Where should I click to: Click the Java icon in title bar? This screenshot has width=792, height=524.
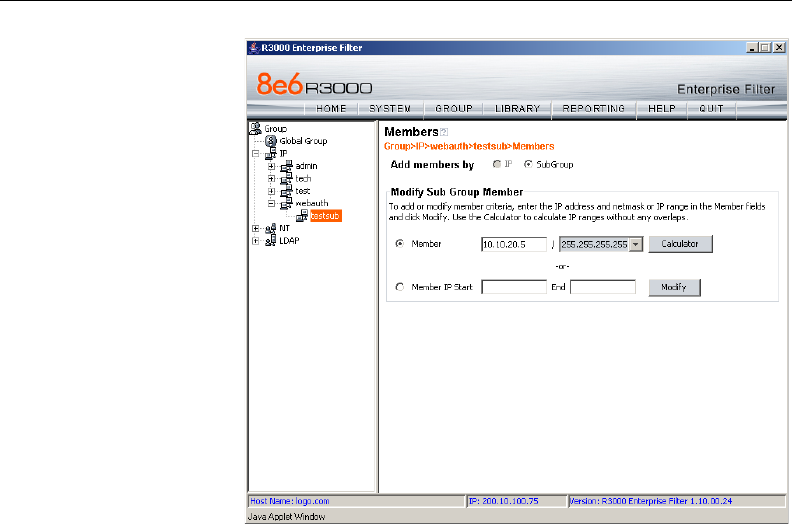pos(254,47)
